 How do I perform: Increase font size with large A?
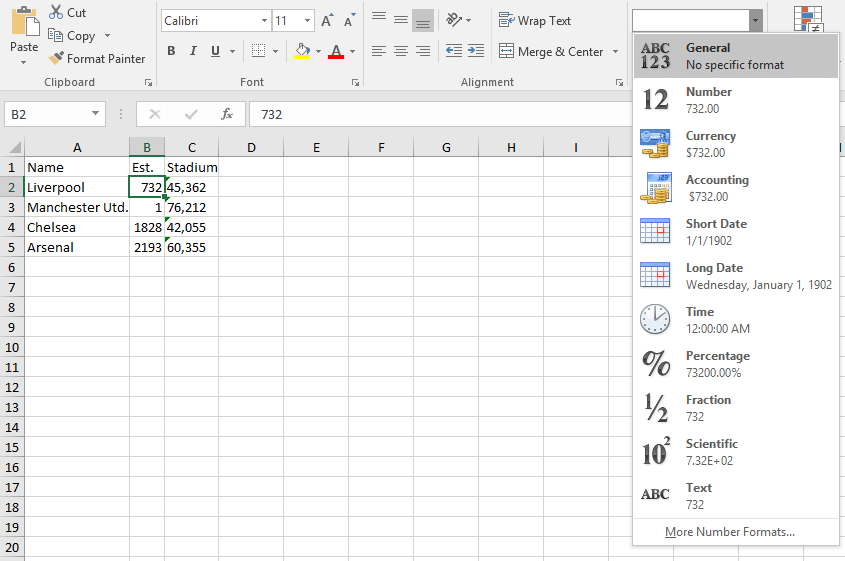point(327,21)
